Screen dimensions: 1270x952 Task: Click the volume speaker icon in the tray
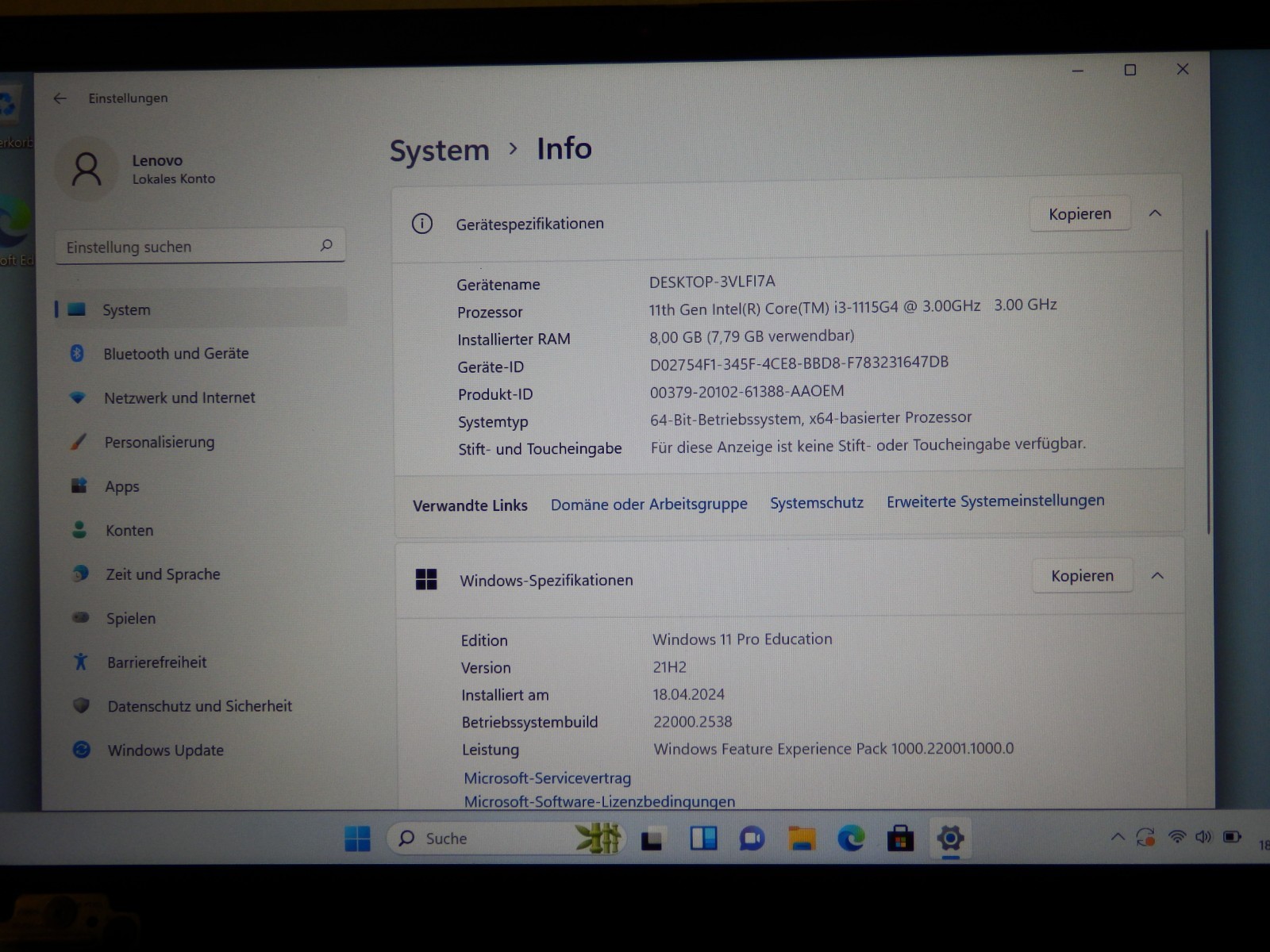pos(1203,837)
